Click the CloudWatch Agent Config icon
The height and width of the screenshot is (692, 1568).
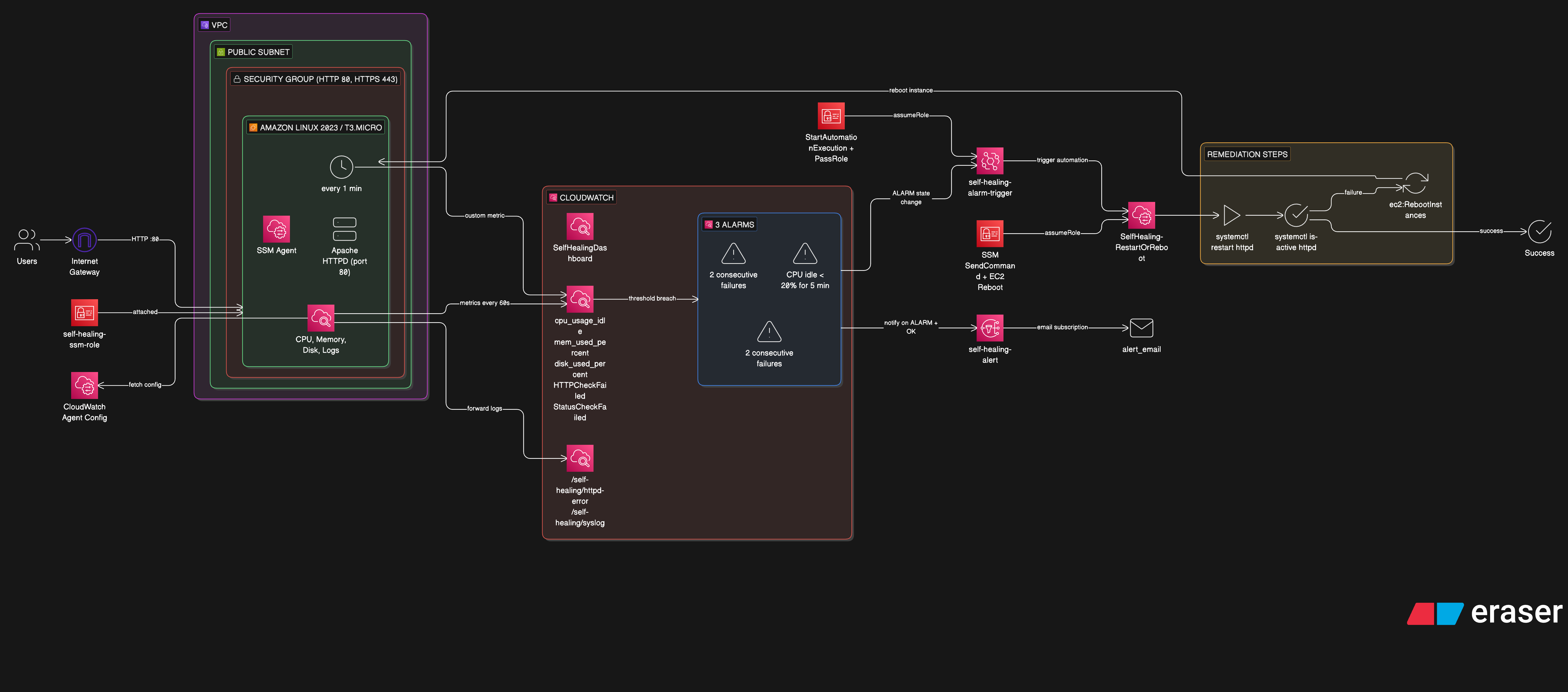tap(84, 385)
